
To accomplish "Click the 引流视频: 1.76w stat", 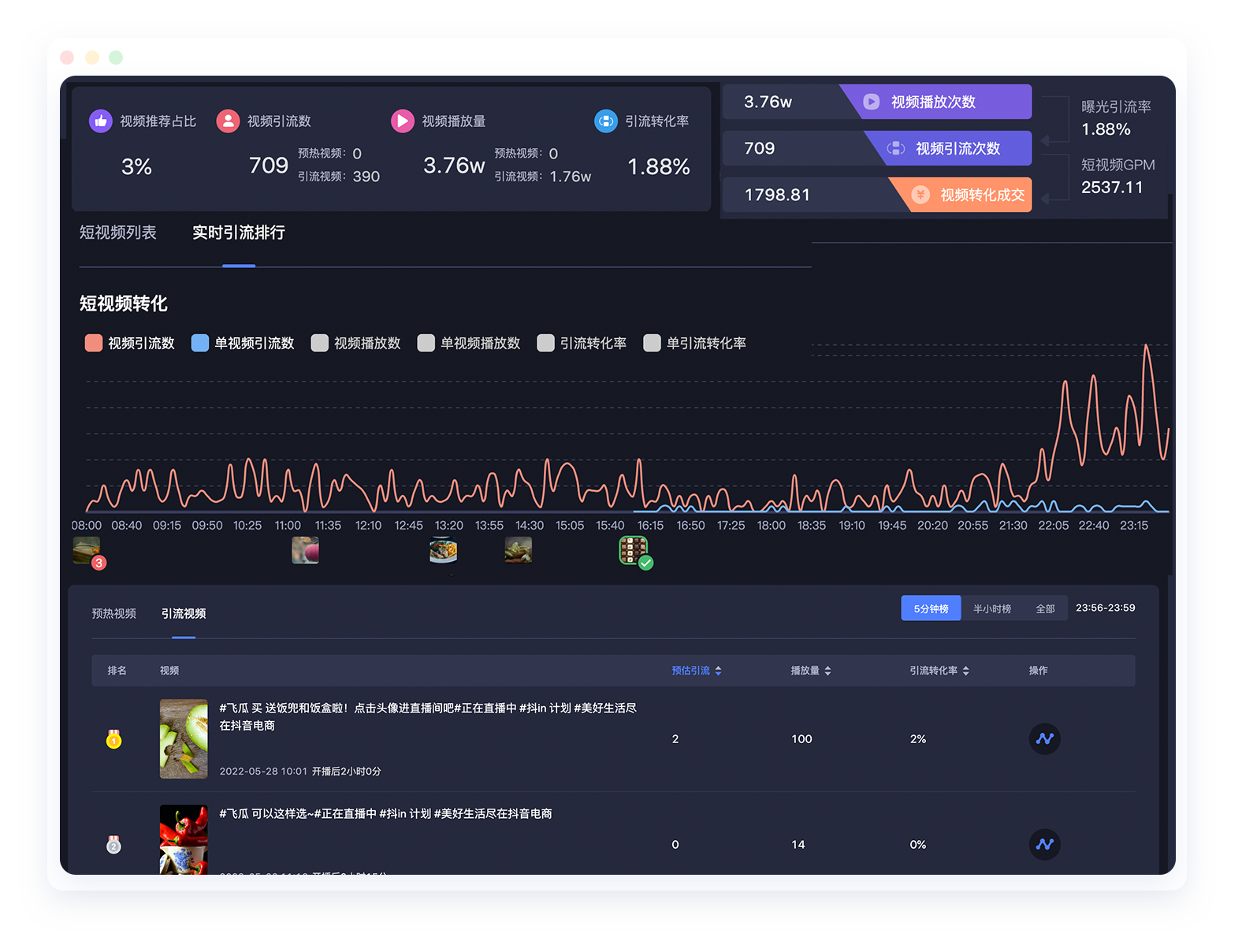I will [x=543, y=177].
